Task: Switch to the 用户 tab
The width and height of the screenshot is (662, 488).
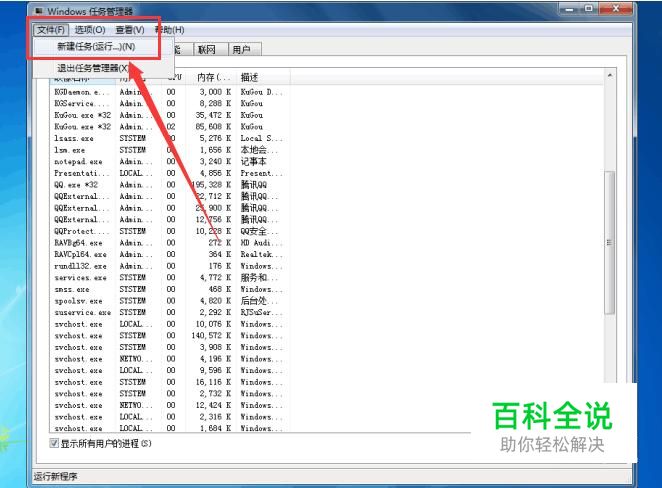Action: pyautogui.click(x=241, y=50)
